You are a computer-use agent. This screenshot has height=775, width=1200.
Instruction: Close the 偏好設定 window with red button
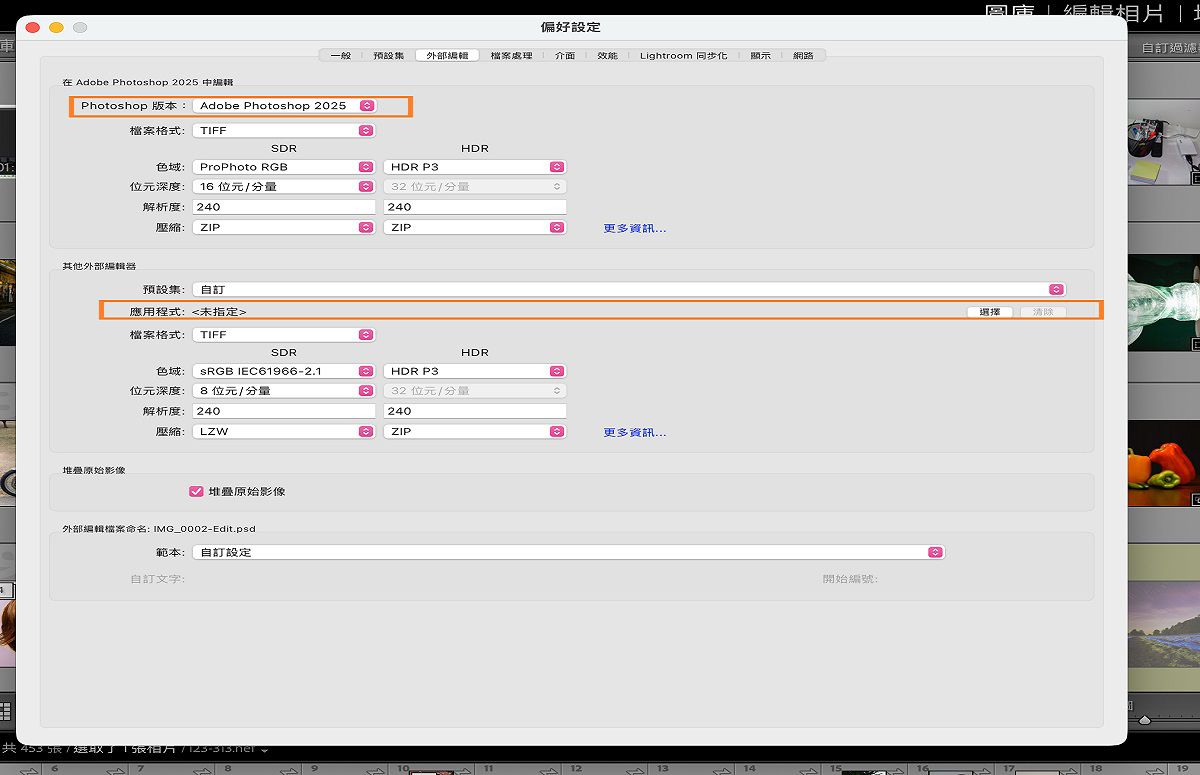click(32, 27)
